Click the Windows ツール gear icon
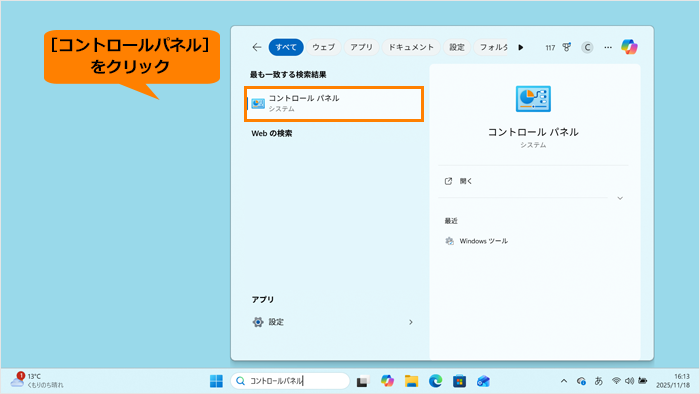Viewport: 700px width, 394px height. coord(450,241)
